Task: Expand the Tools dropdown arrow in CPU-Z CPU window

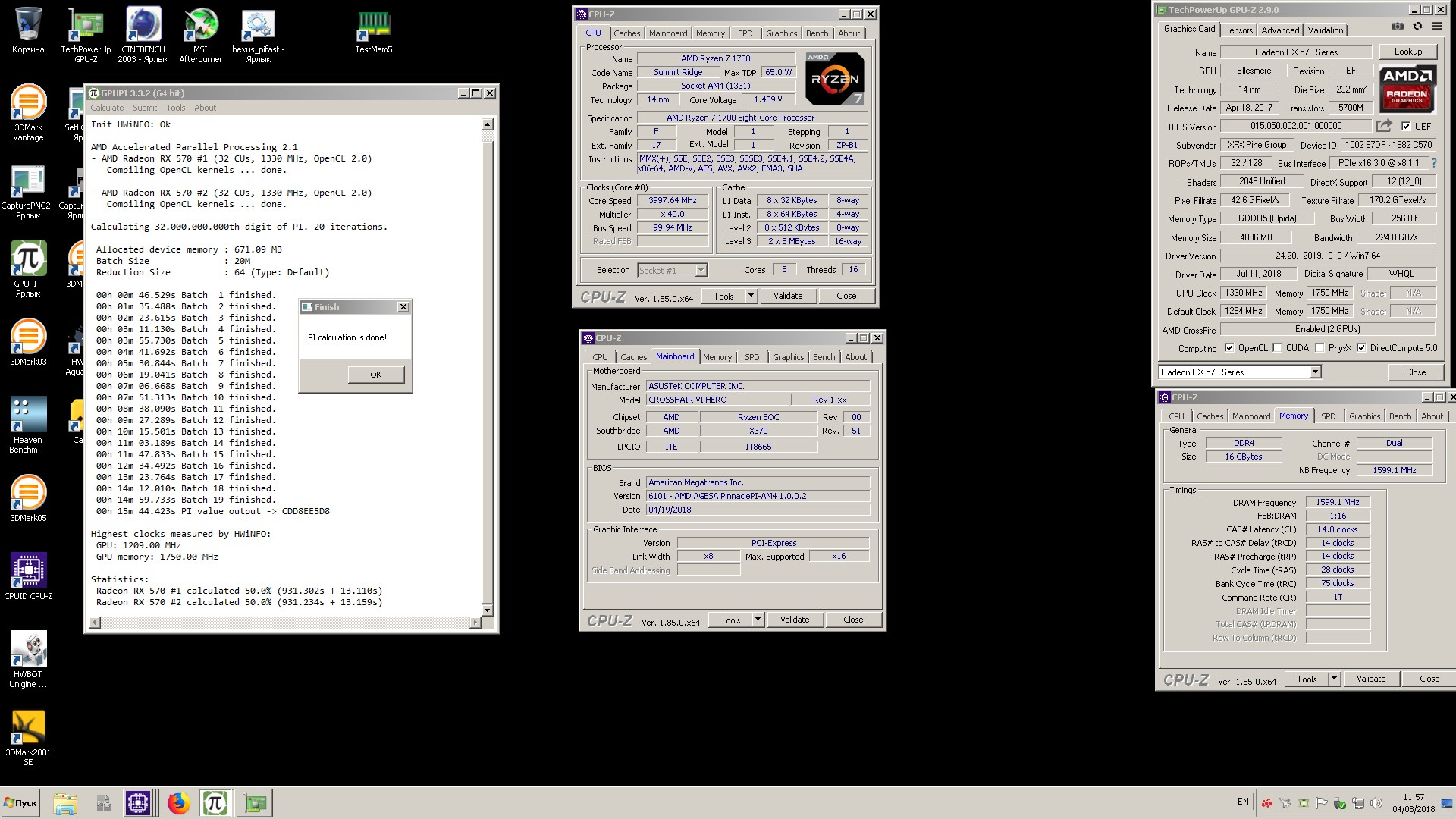Action: (x=751, y=296)
